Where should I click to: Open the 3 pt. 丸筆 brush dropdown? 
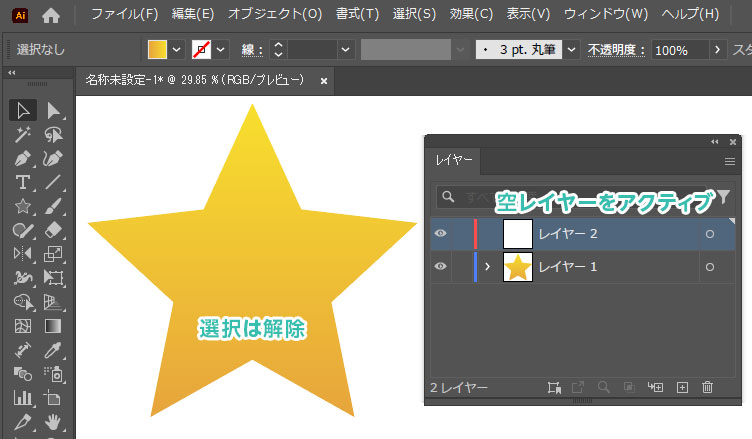(x=572, y=49)
